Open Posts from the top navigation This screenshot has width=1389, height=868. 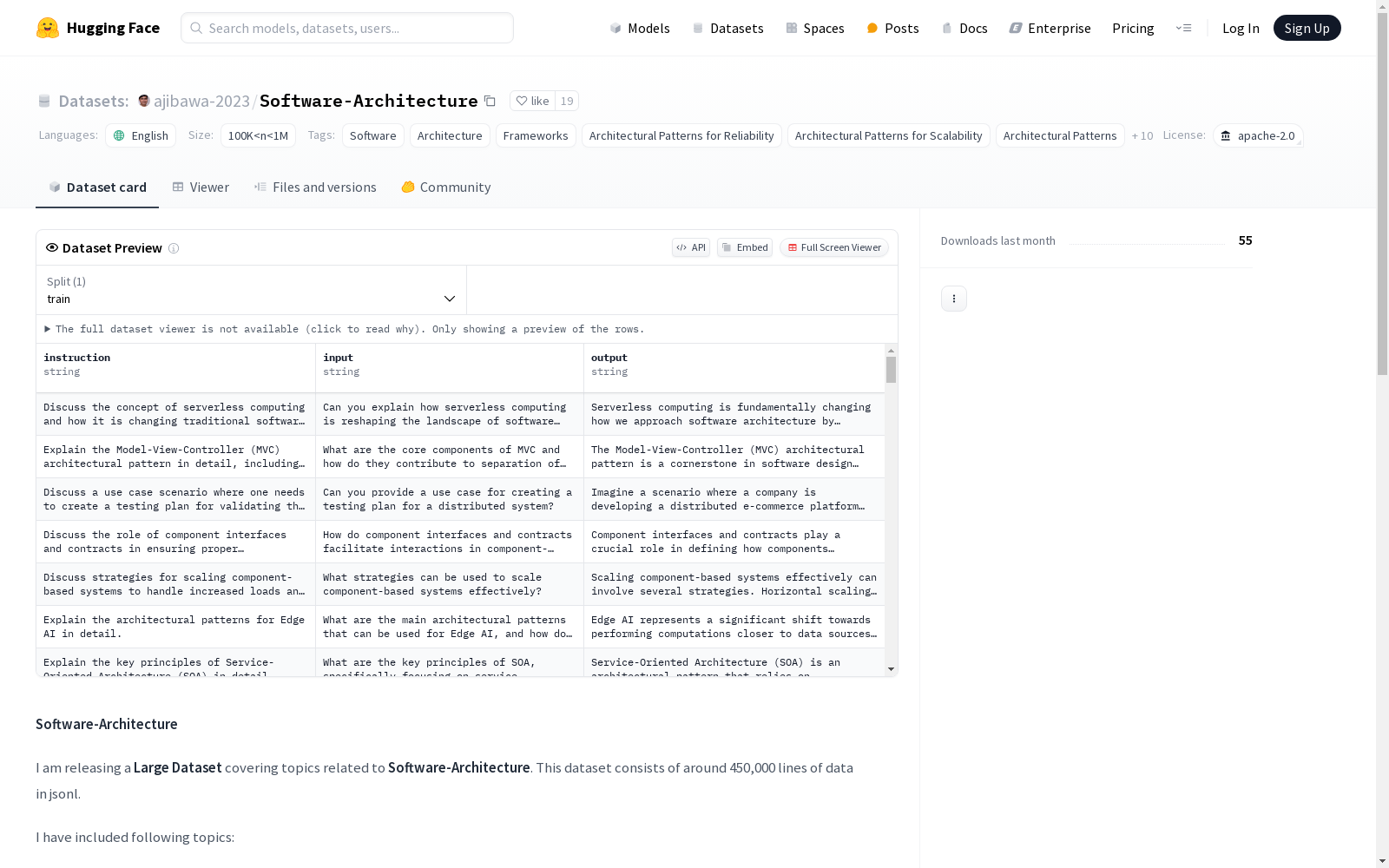pyautogui.click(x=892, y=28)
